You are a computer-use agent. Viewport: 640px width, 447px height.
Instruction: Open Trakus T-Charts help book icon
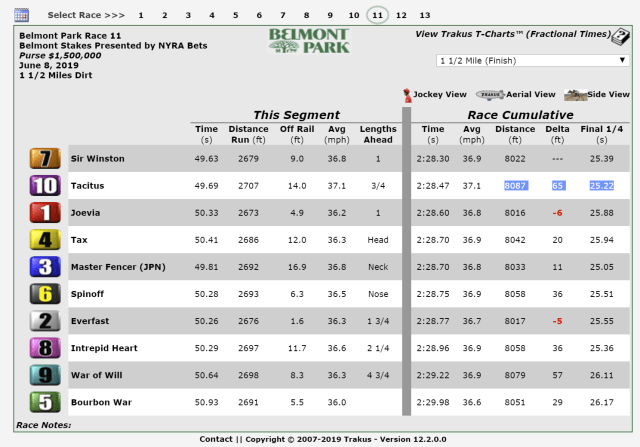tap(621, 37)
